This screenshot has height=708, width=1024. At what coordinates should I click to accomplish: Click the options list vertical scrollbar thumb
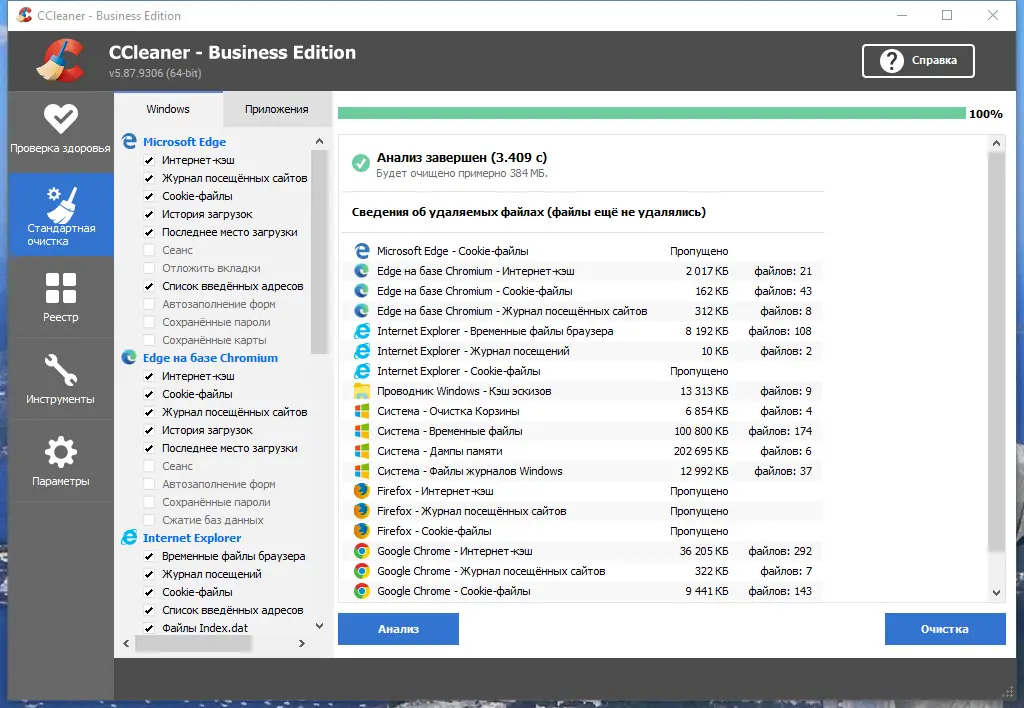[319, 251]
